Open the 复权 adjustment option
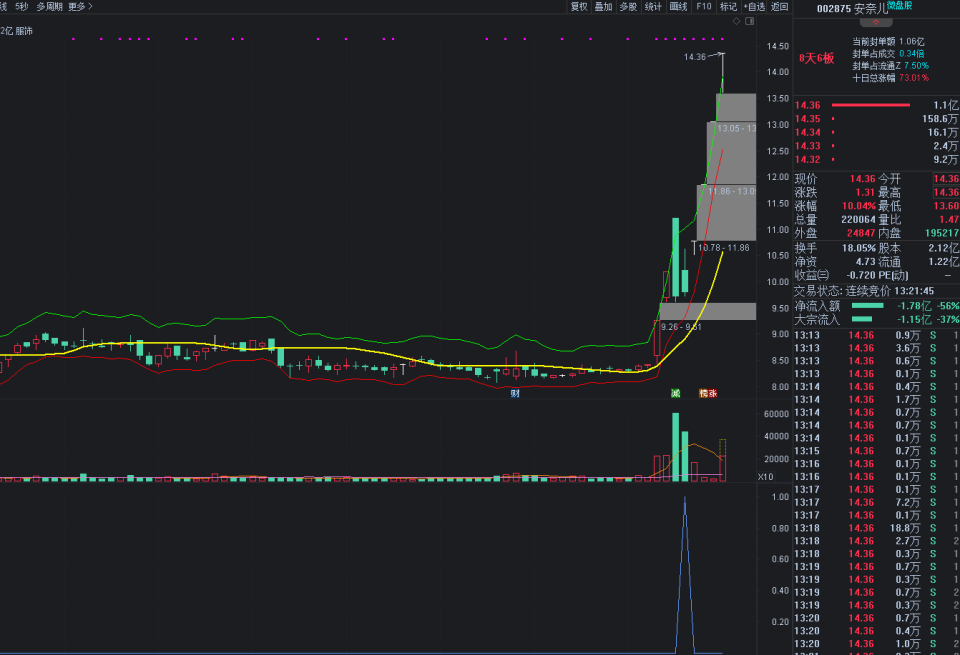Screen dimensions: 960x655 (579, 6)
